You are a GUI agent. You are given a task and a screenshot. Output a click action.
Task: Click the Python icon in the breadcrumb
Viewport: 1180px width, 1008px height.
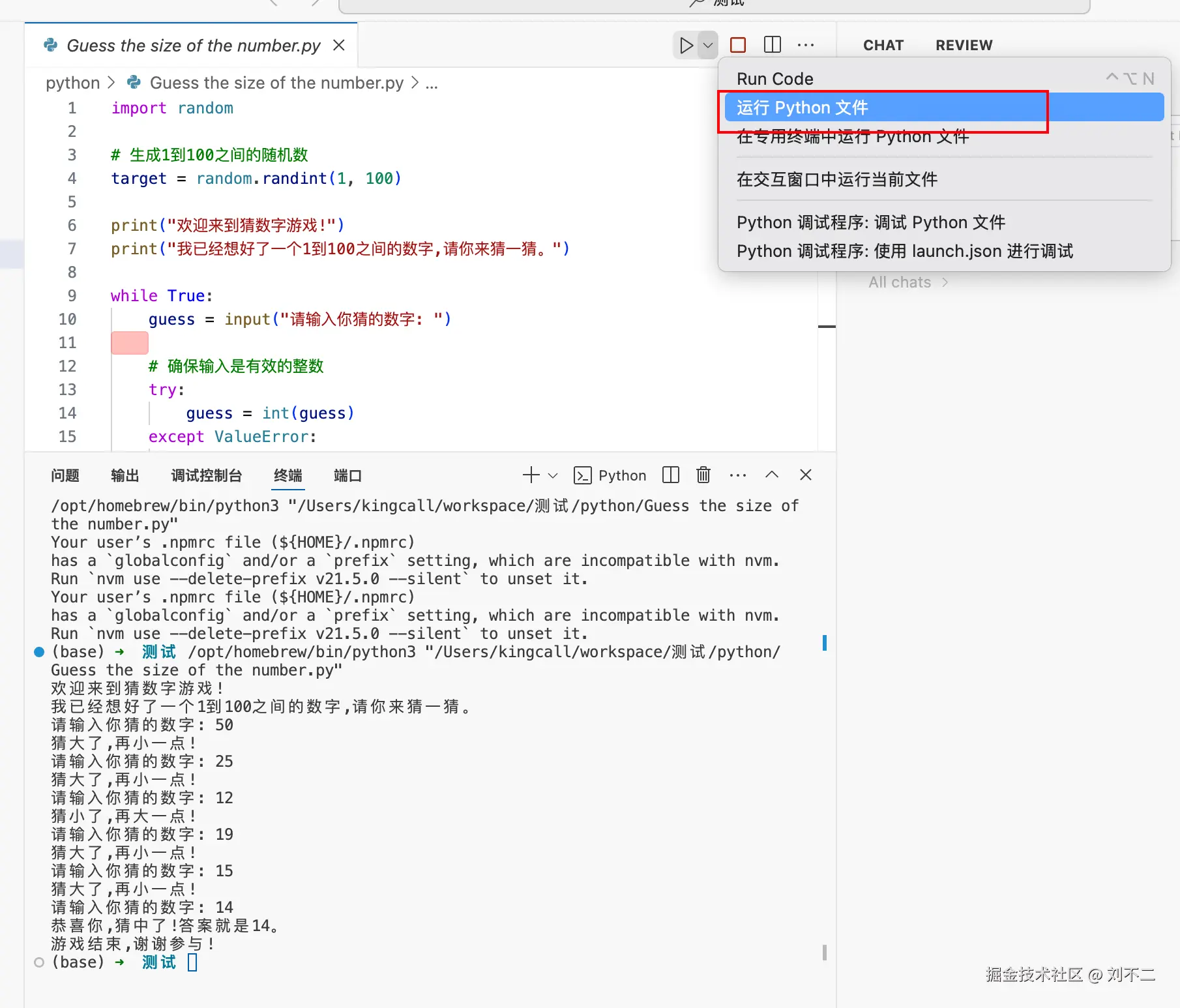(134, 82)
